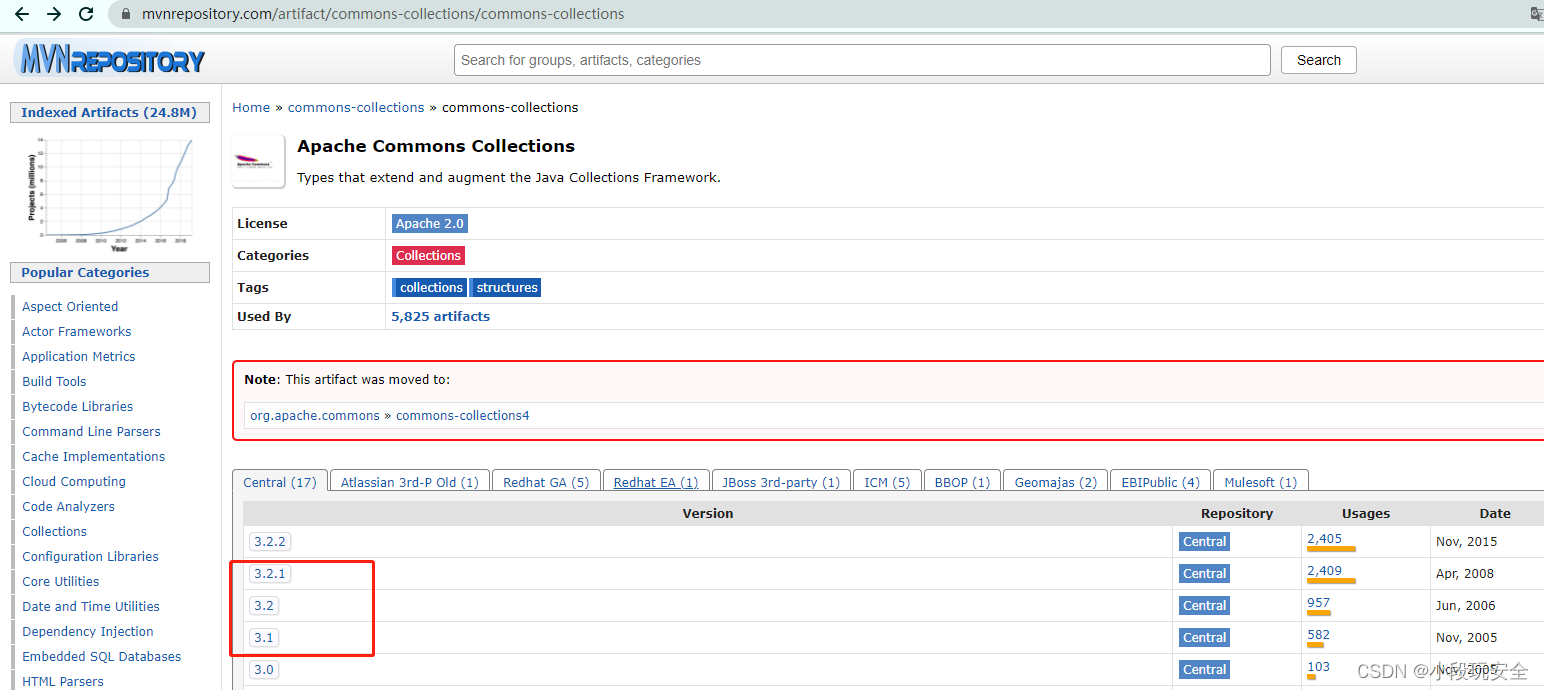Image resolution: width=1544 pixels, height=690 pixels.
Task: Switch to the Central (17) tab
Action: (280, 482)
